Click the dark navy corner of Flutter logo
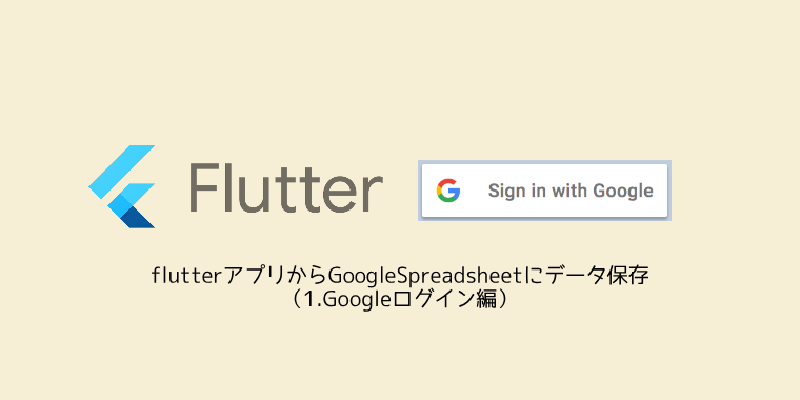 (141, 216)
